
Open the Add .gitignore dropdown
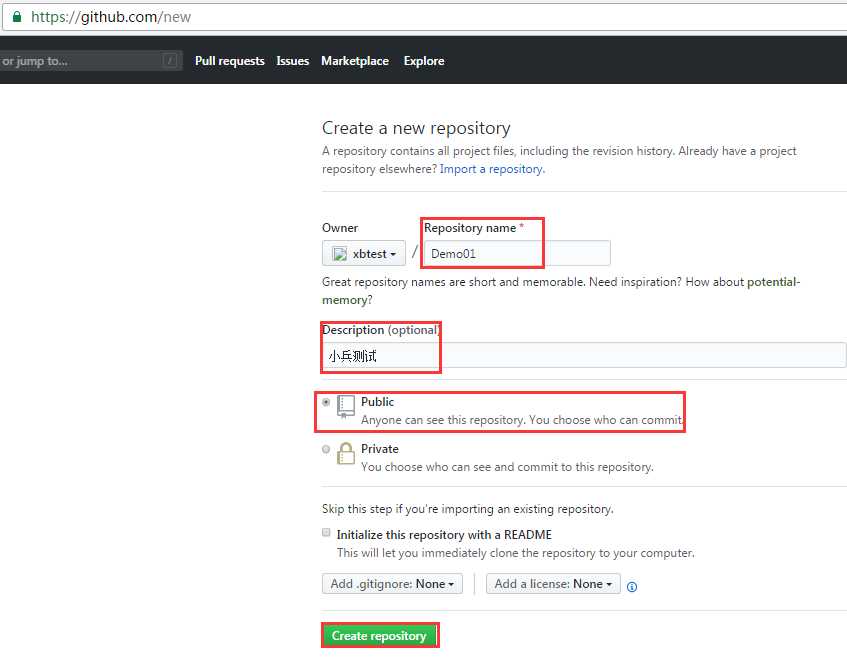pyautogui.click(x=392, y=584)
